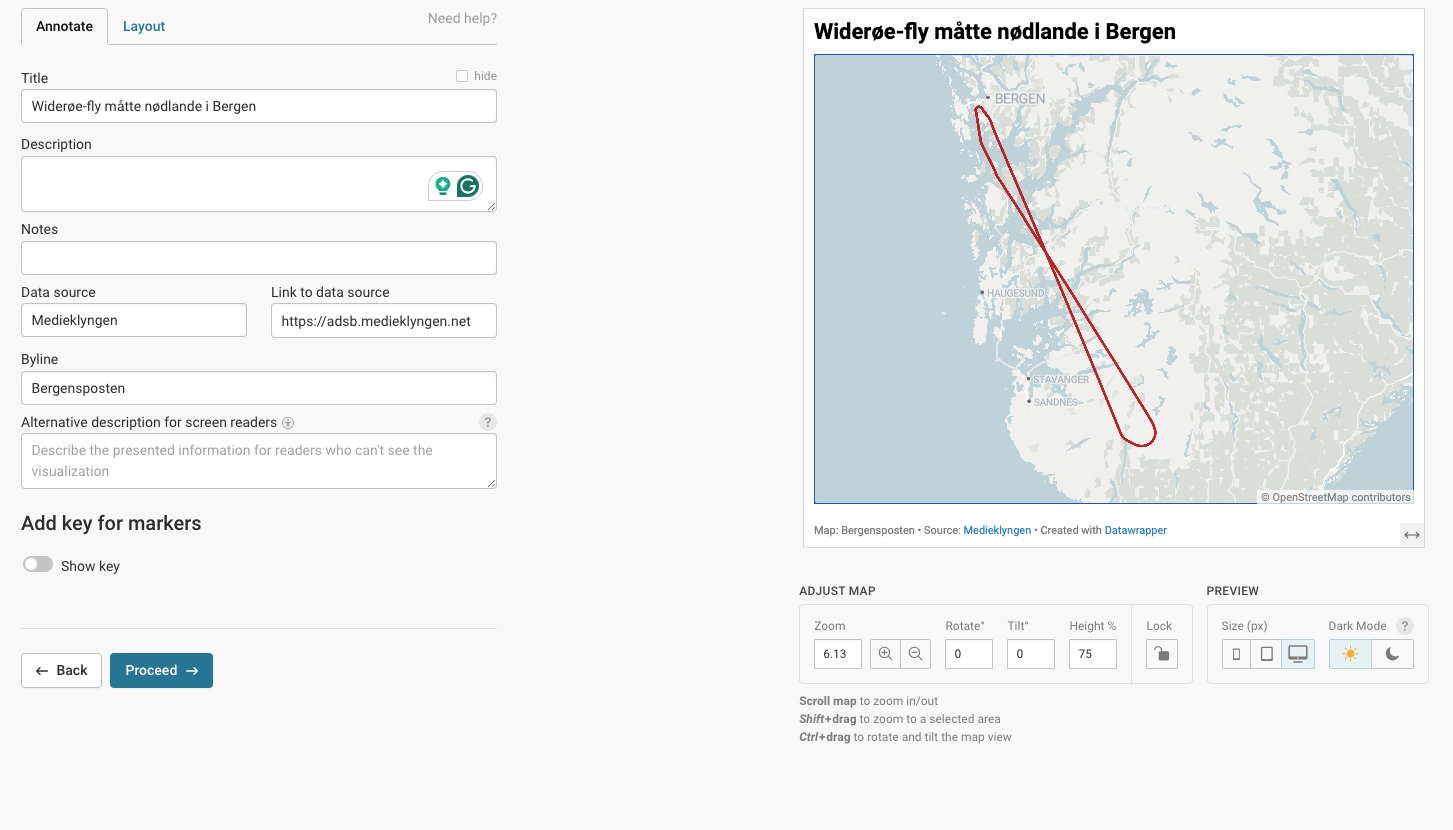Select mobile preview size icon
Viewport: 1453px width, 830px height.
point(1237,654)
